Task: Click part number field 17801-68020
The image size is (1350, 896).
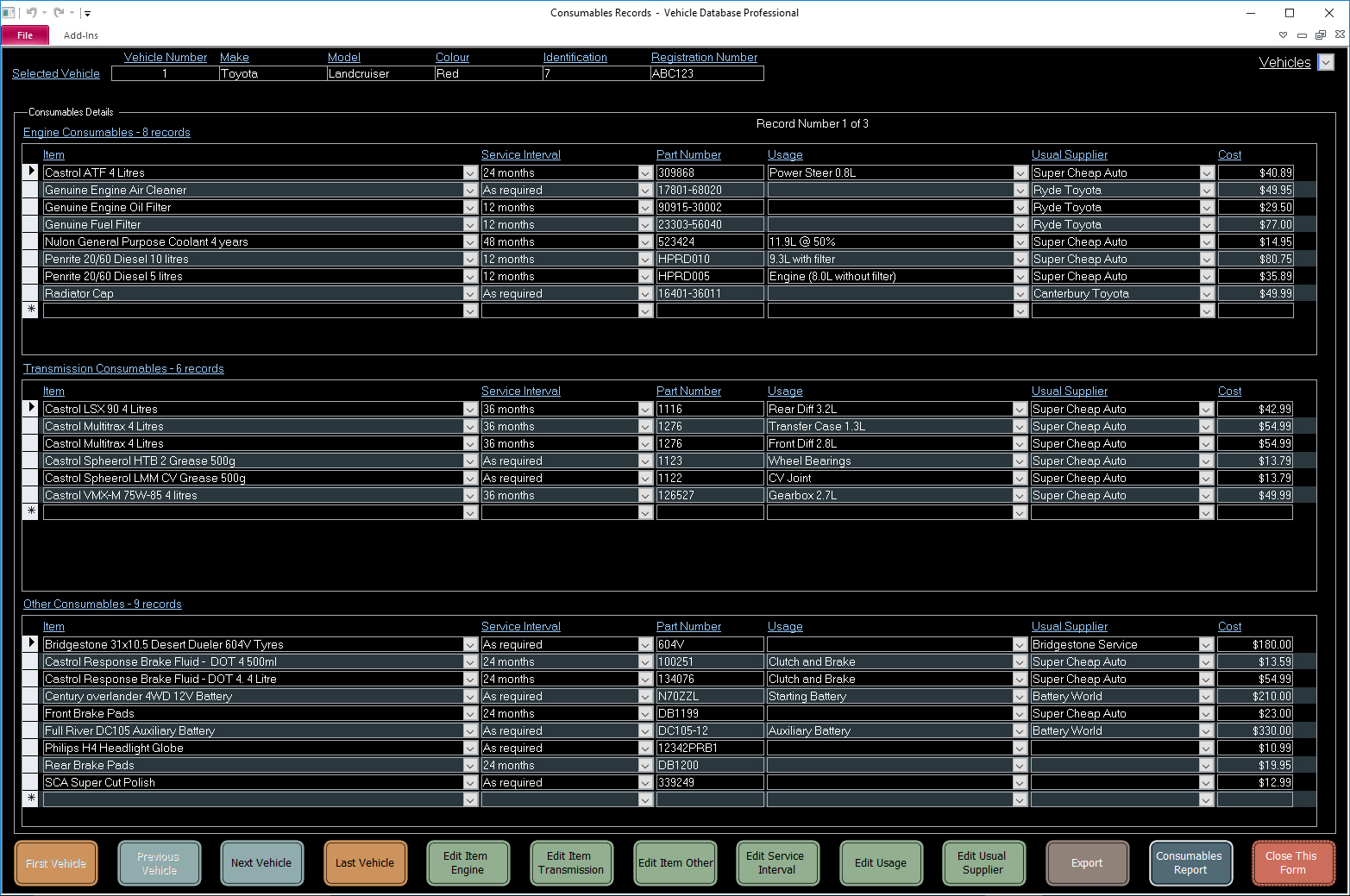Action: click(x=710, y=190)
